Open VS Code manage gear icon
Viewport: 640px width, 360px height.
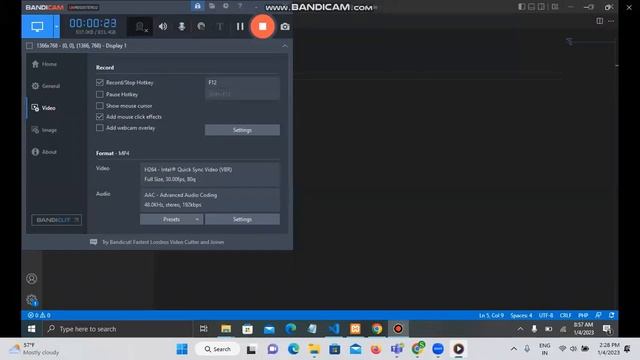tap(31, 300)
